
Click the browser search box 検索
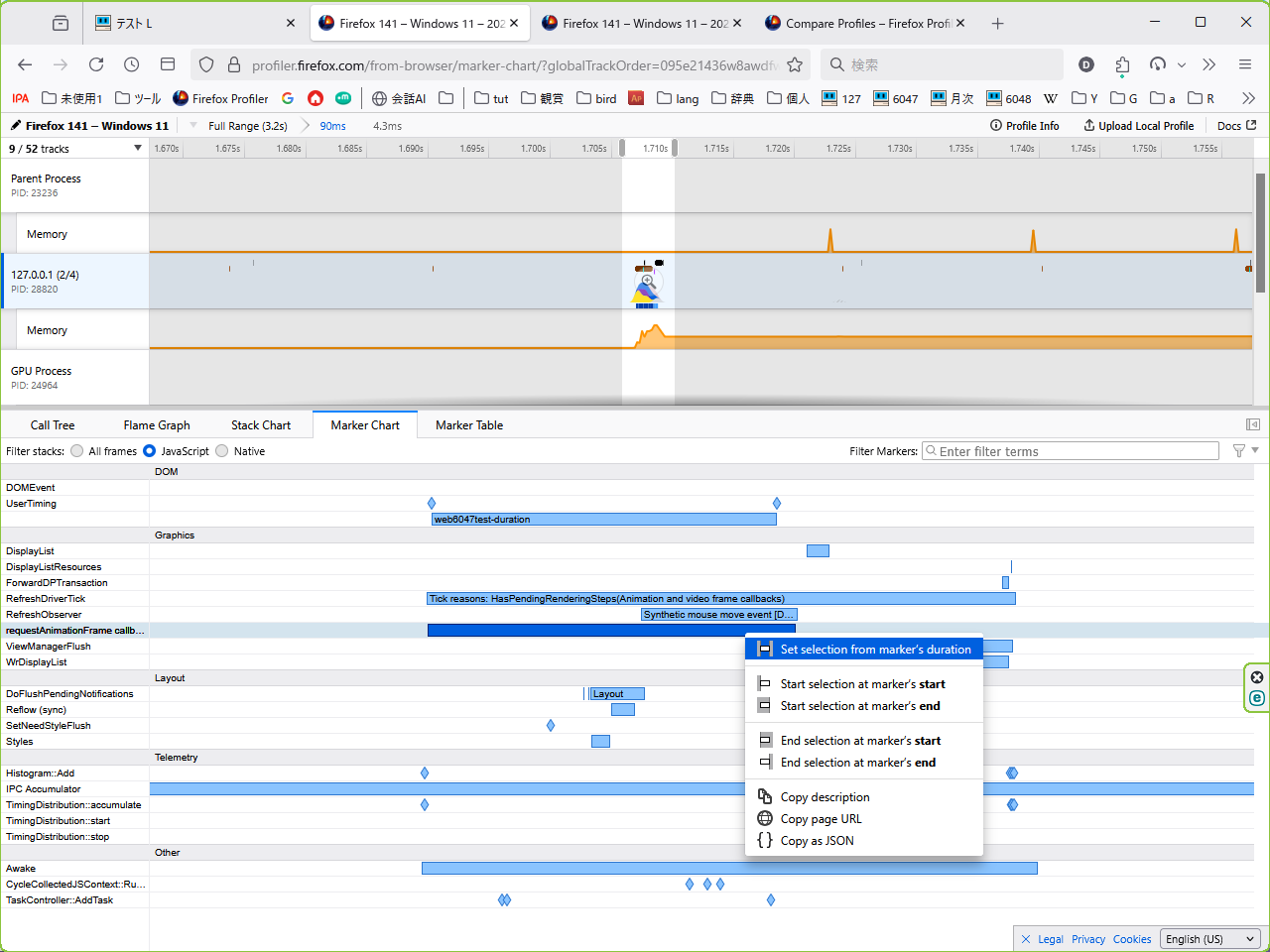point(943,64)
